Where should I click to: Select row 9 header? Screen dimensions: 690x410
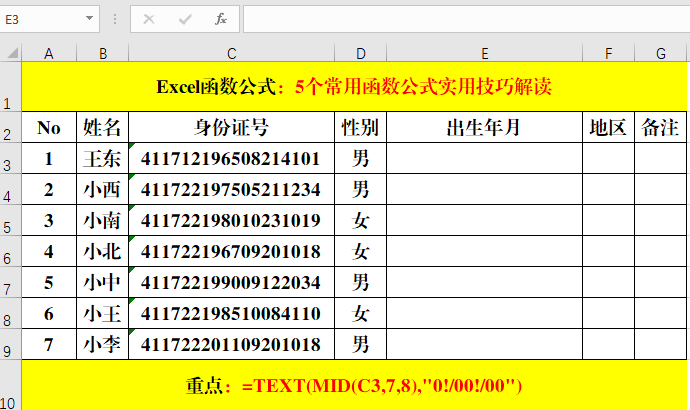coord(11,344)
